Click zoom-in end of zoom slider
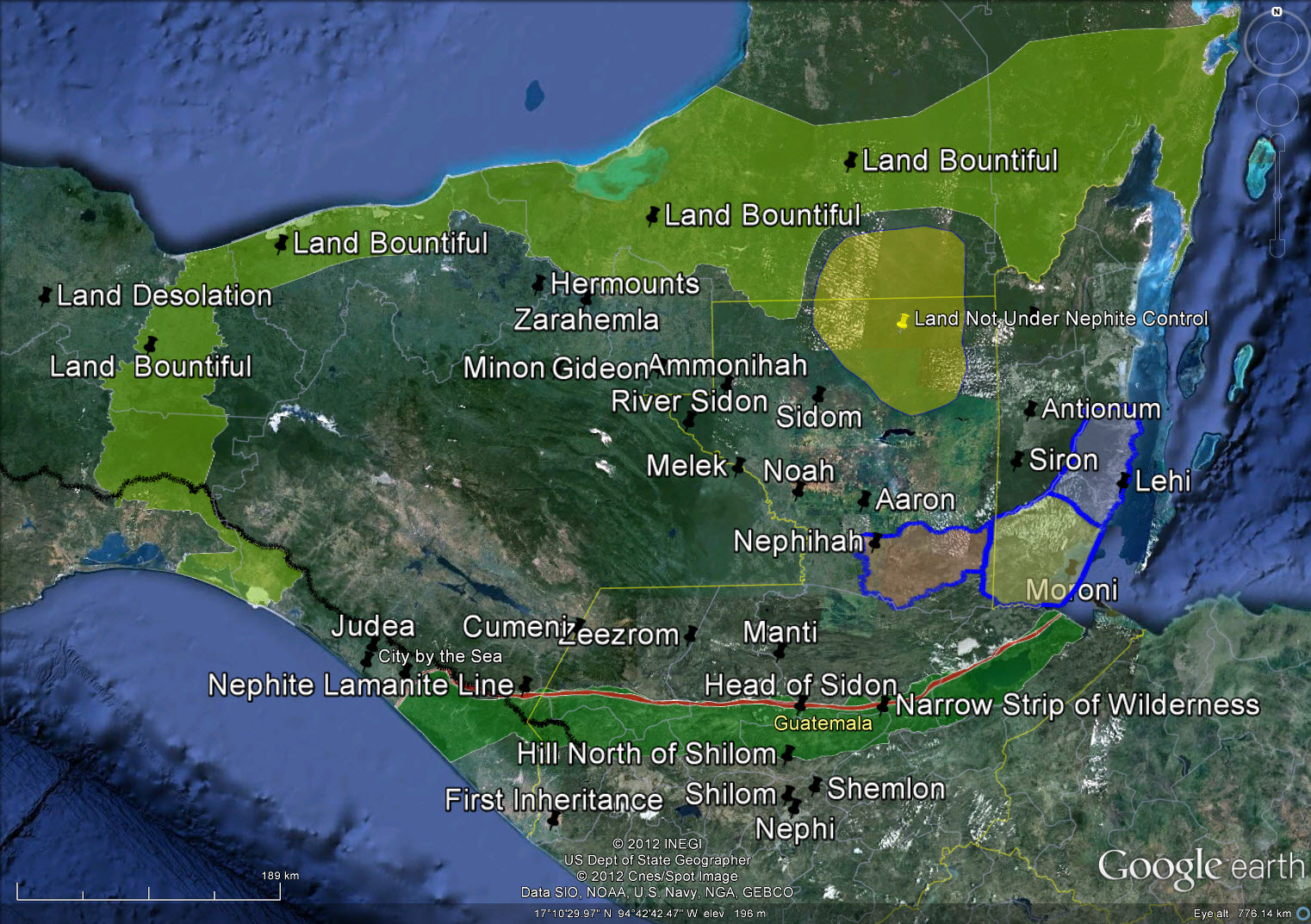This screenshot has height=924, width=1311. [1277, 142]
